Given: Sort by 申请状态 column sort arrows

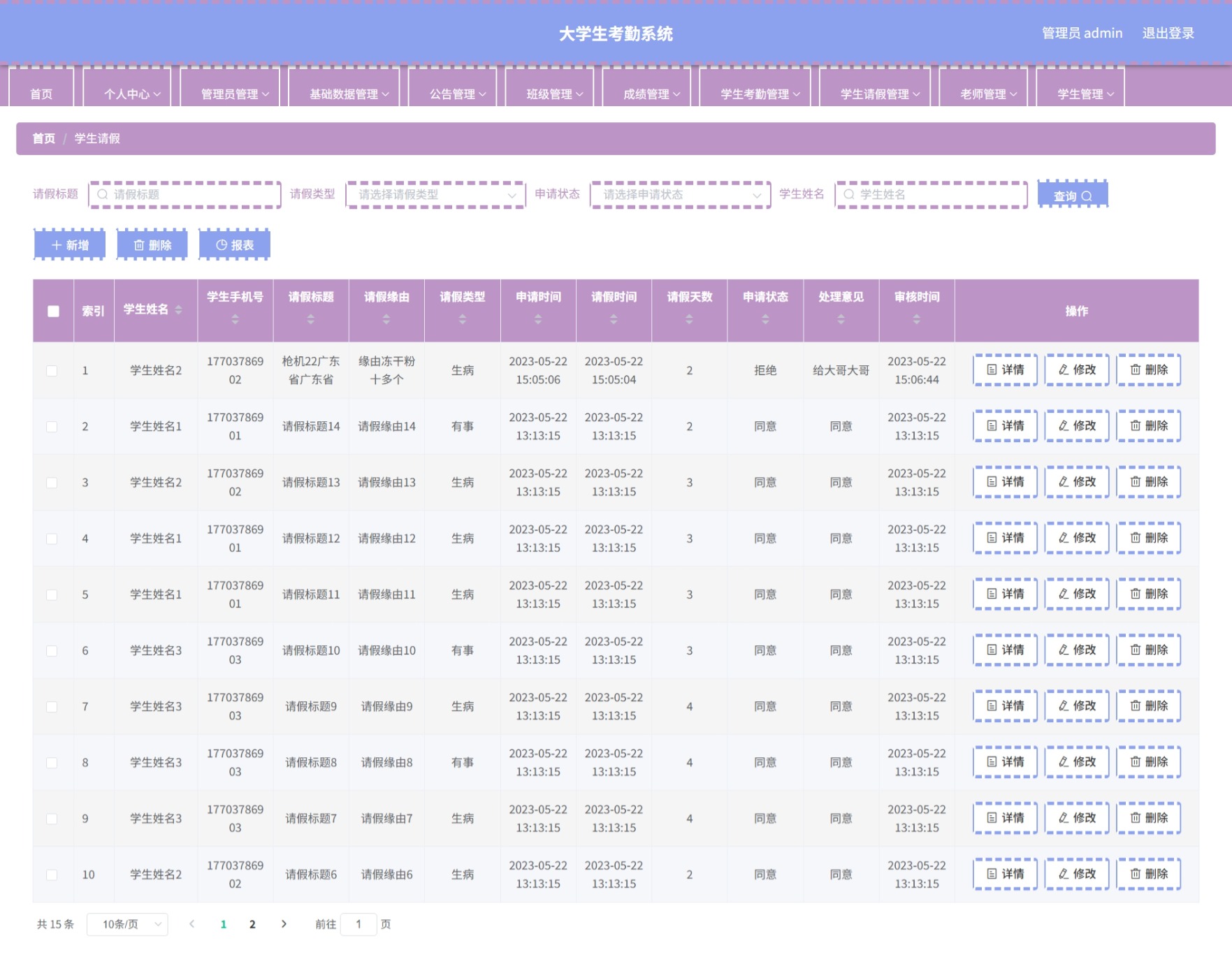Looking at the screenshot, I should [765, 319].
